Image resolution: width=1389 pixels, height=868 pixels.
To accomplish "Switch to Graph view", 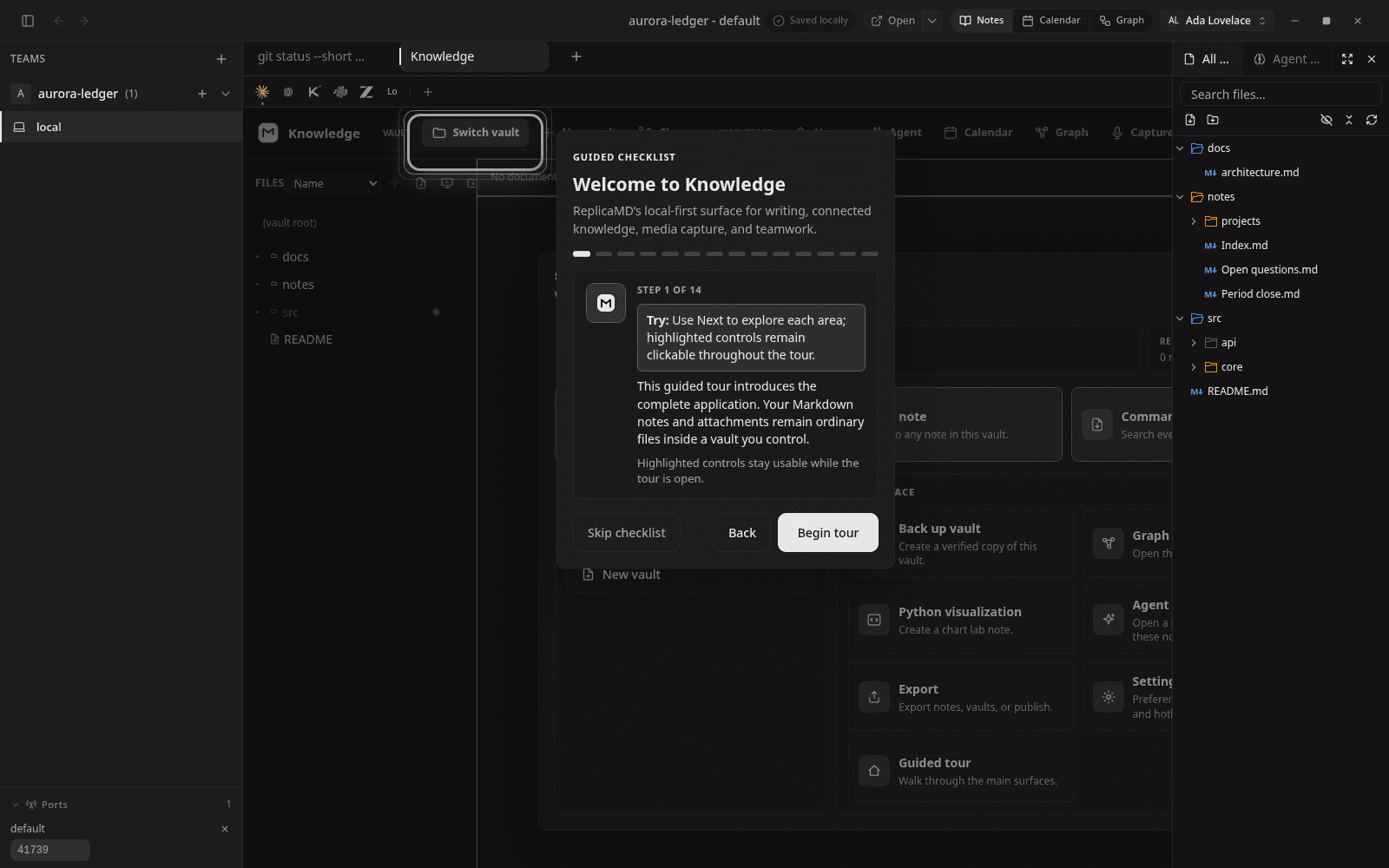I will [1122, 21].
